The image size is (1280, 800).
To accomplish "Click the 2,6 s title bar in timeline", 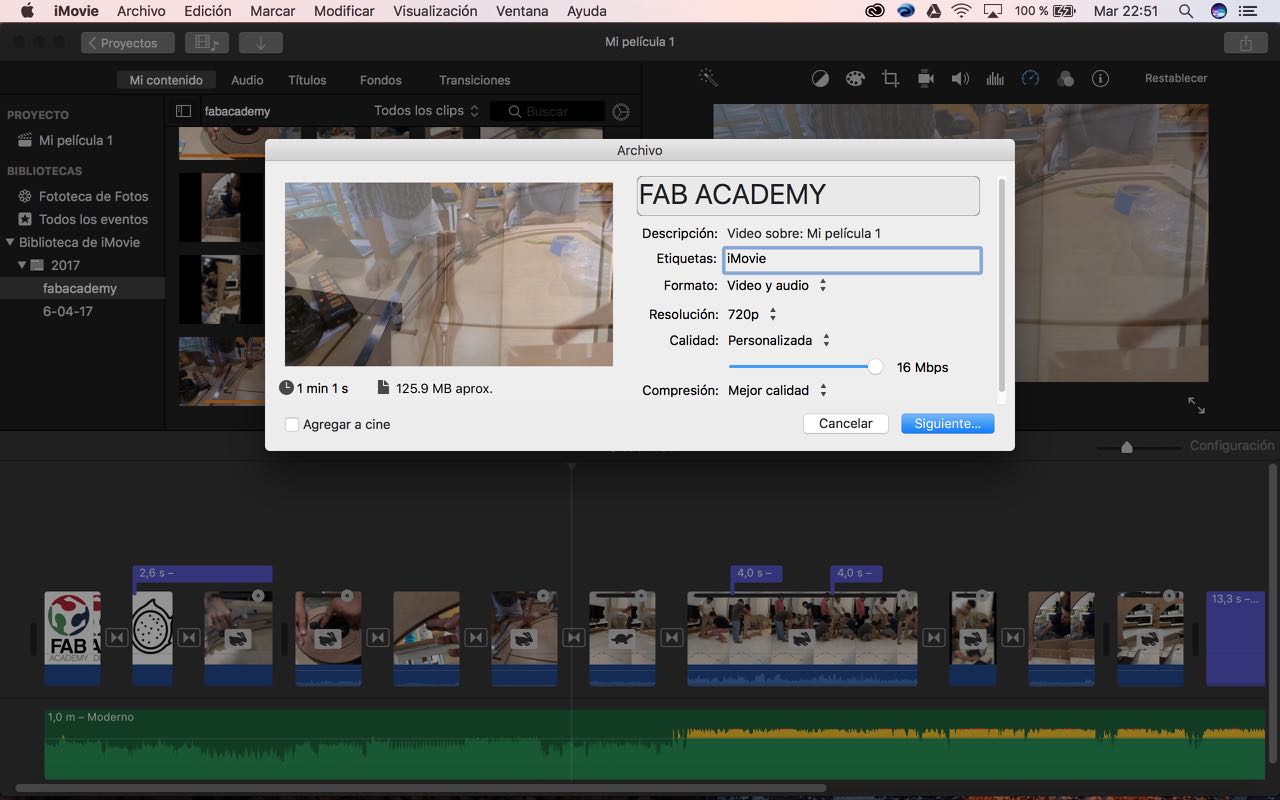I will pyautogui.click(x=202, y=574).
